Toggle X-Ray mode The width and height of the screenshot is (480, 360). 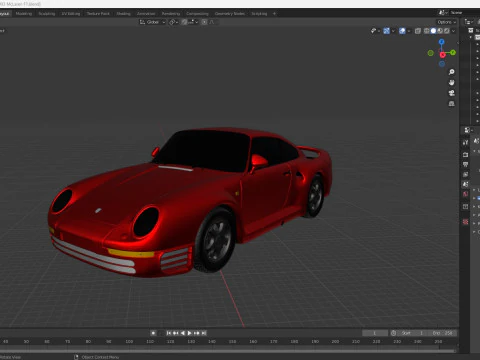click(418, 31)
